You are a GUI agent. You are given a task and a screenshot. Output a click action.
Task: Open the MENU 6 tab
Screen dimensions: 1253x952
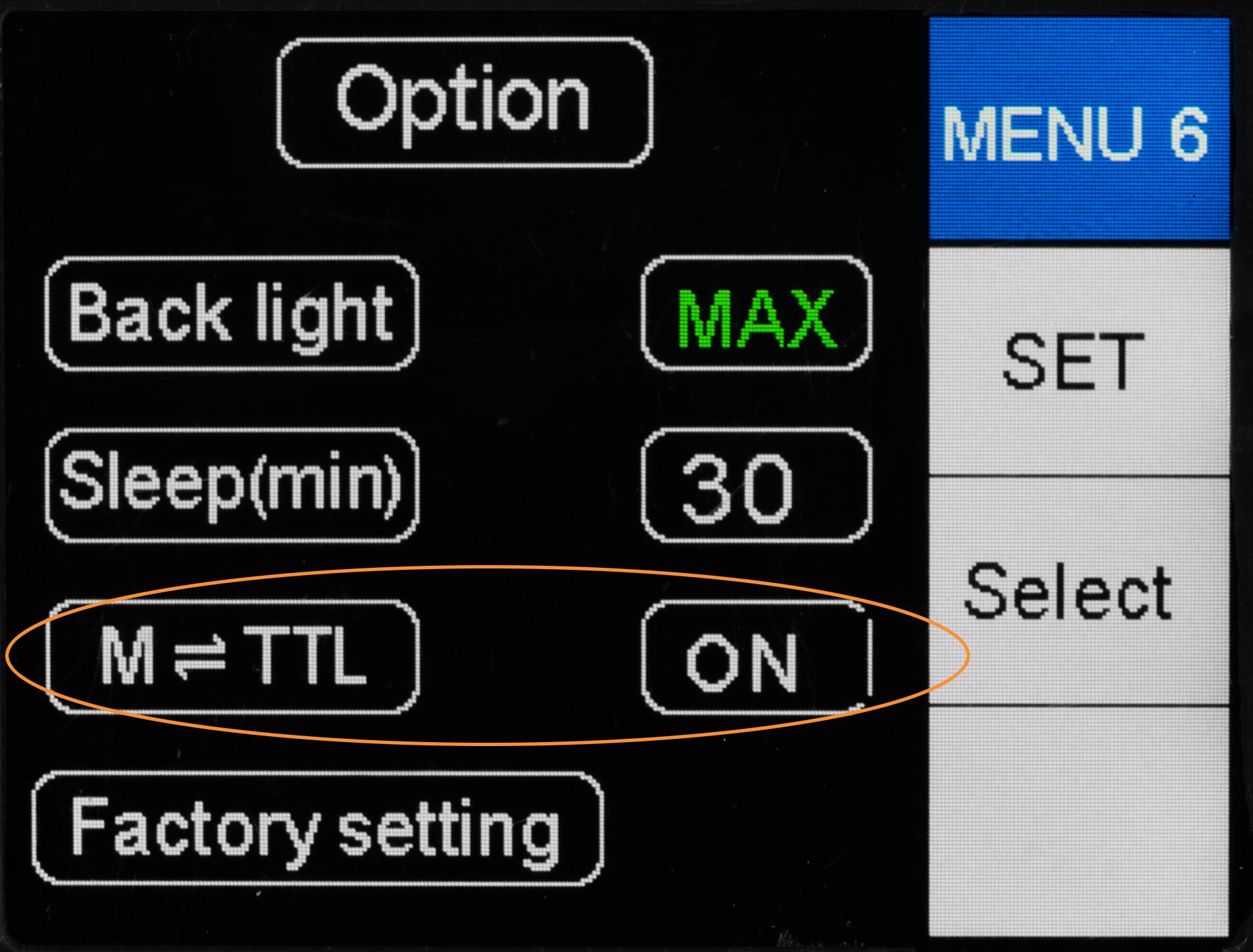click(1078, 130)
